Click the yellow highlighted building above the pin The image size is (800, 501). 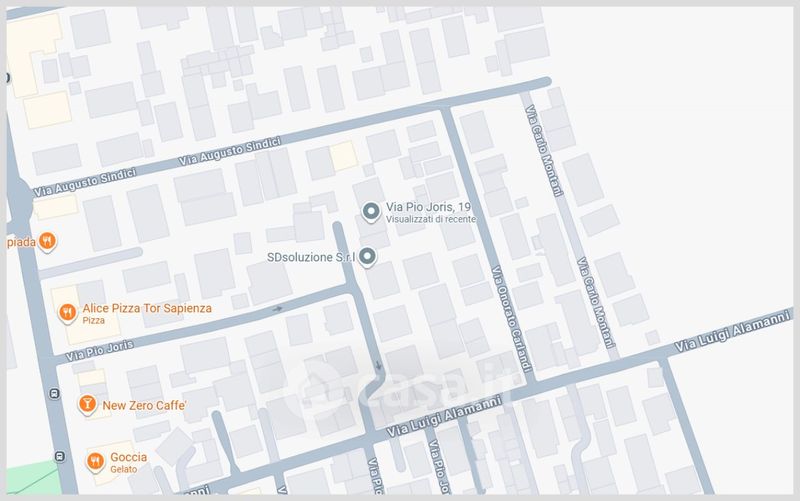click(x=343, y=155)
